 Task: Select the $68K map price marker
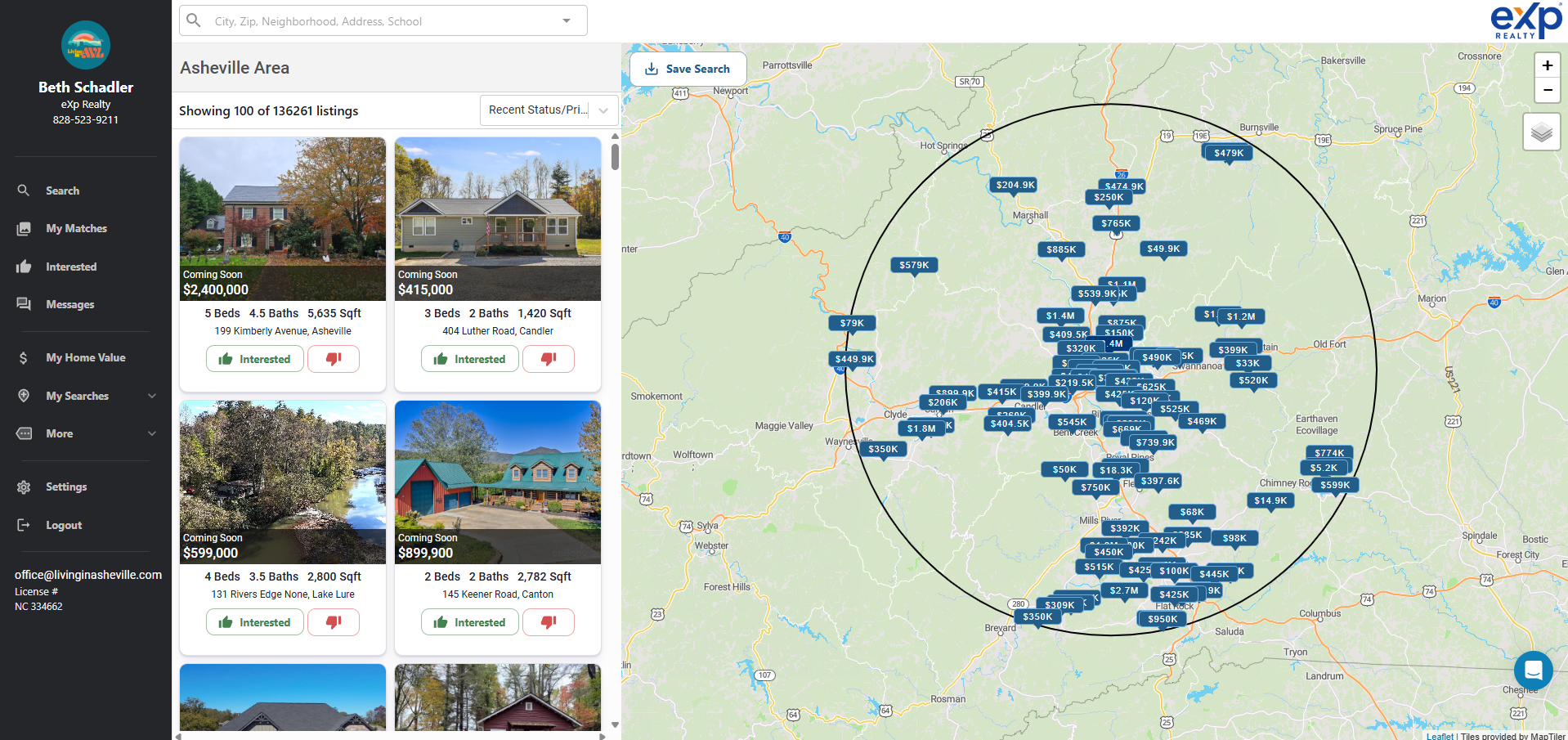(1192, 512)
